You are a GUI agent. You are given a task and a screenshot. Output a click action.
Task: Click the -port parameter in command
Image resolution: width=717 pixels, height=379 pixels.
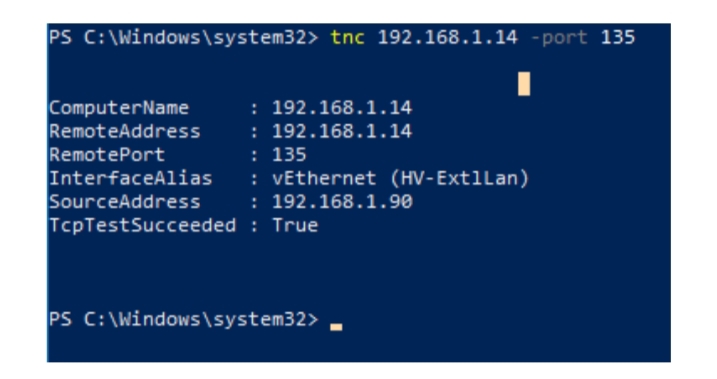coord(559,38)
